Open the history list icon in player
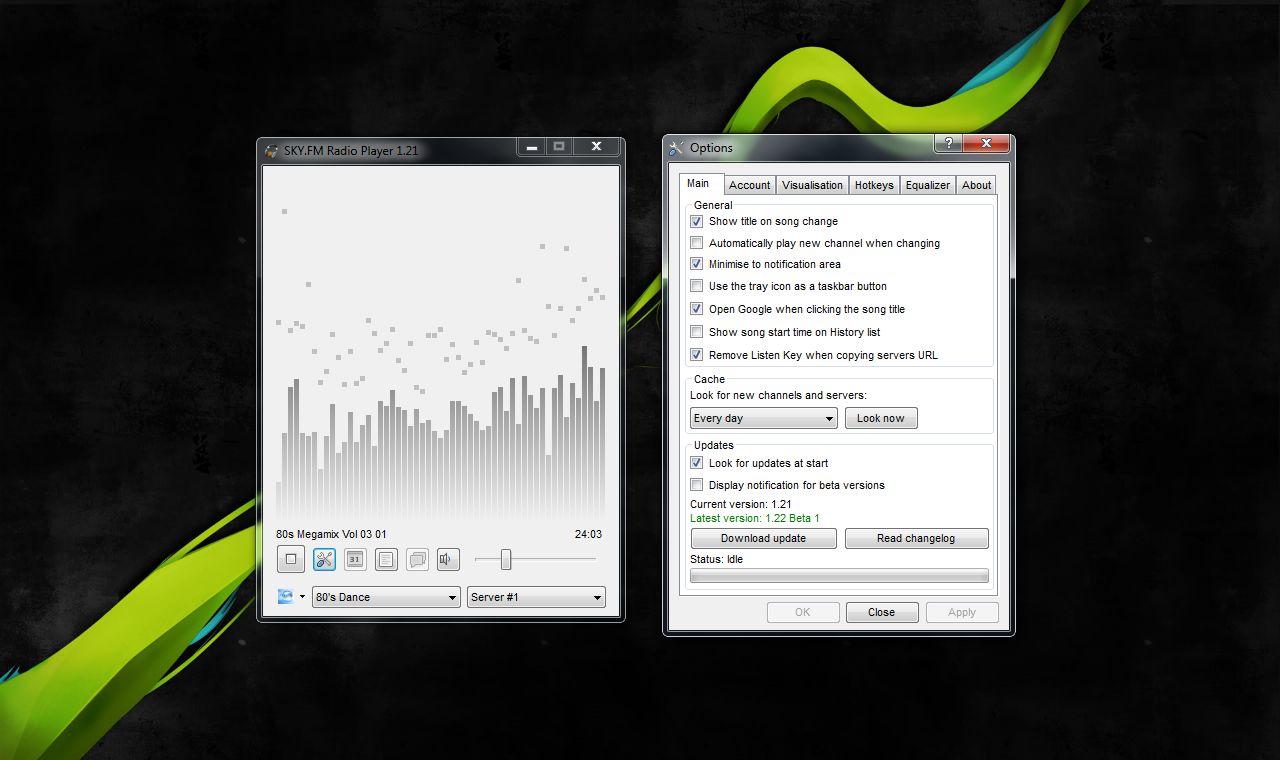1280x760 pixels. click(x=386, y=560)
